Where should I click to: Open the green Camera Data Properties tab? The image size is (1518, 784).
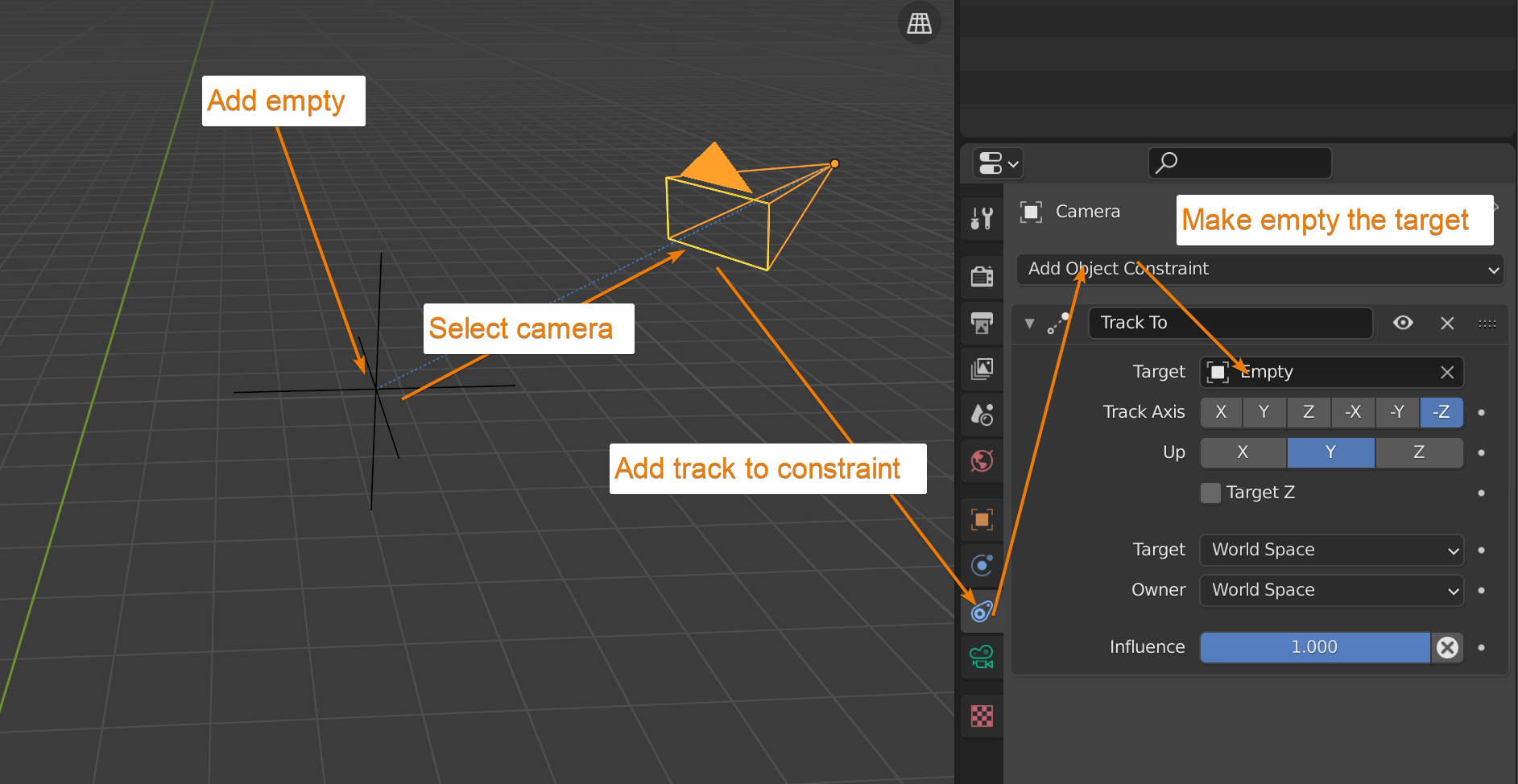(982, 657)
